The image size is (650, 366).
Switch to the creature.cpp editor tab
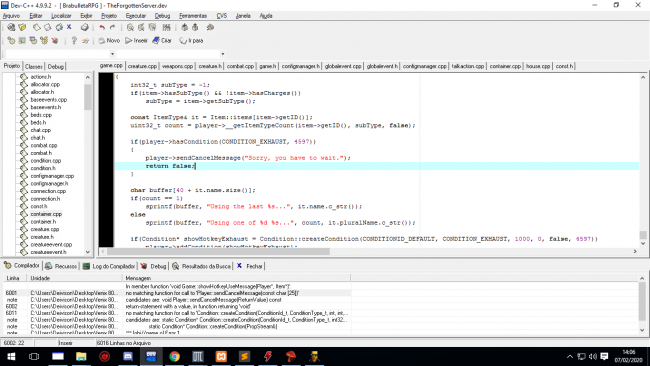coord(142,66)
